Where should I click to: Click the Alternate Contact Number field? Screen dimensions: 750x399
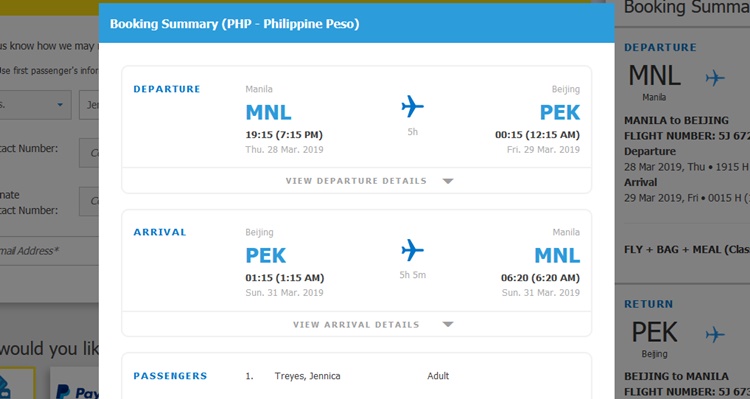[x=89, y=201]
